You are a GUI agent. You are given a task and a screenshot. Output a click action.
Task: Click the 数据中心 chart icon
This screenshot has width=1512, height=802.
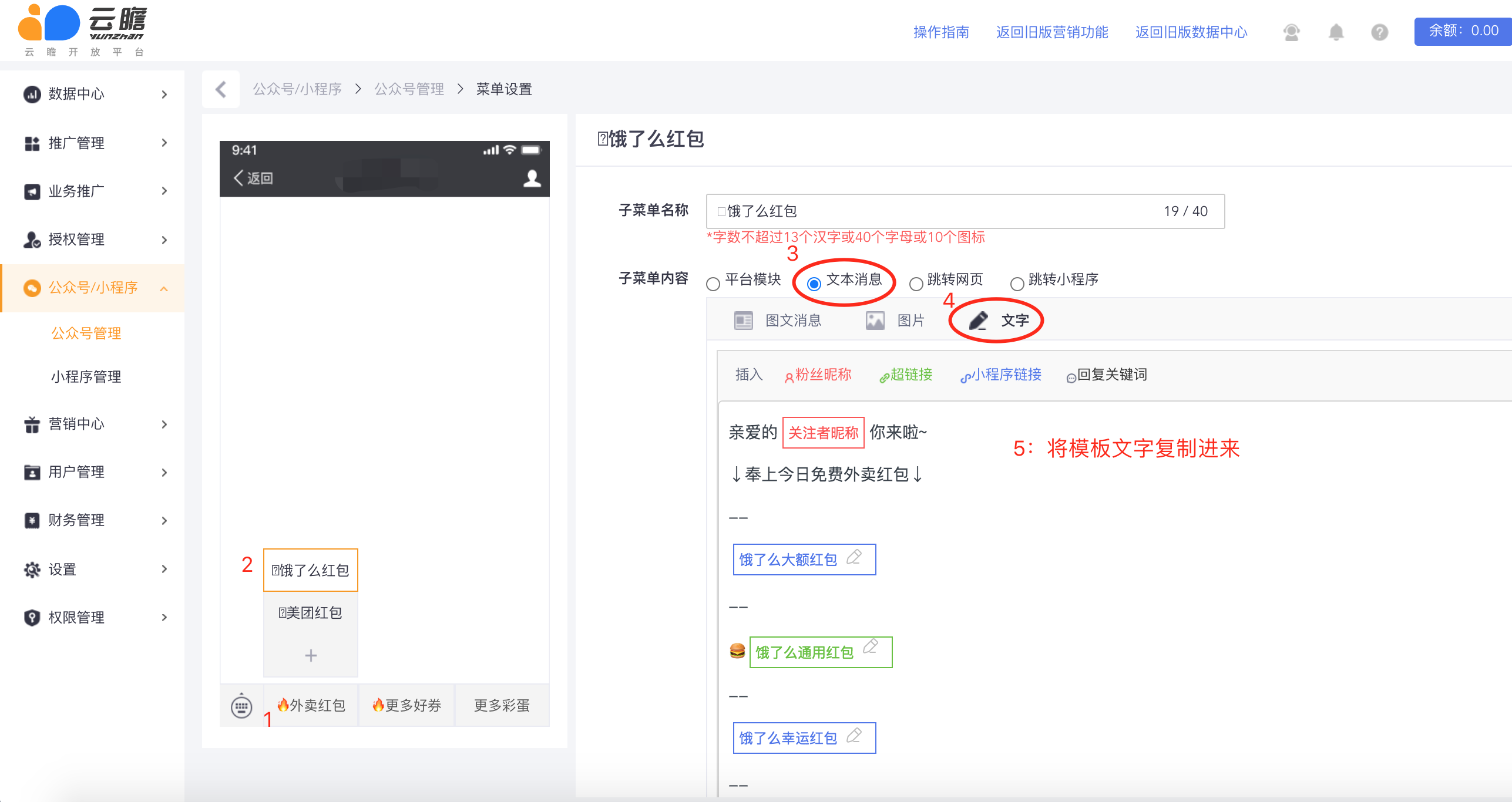[32, 94]
